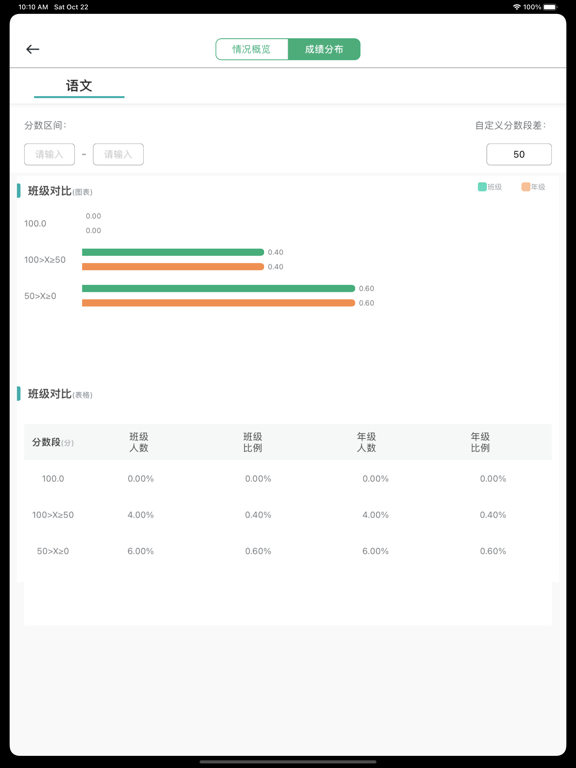Open the 语文 subject tab
Viewport: 576px width, 768px height.
tap(79, 86)
